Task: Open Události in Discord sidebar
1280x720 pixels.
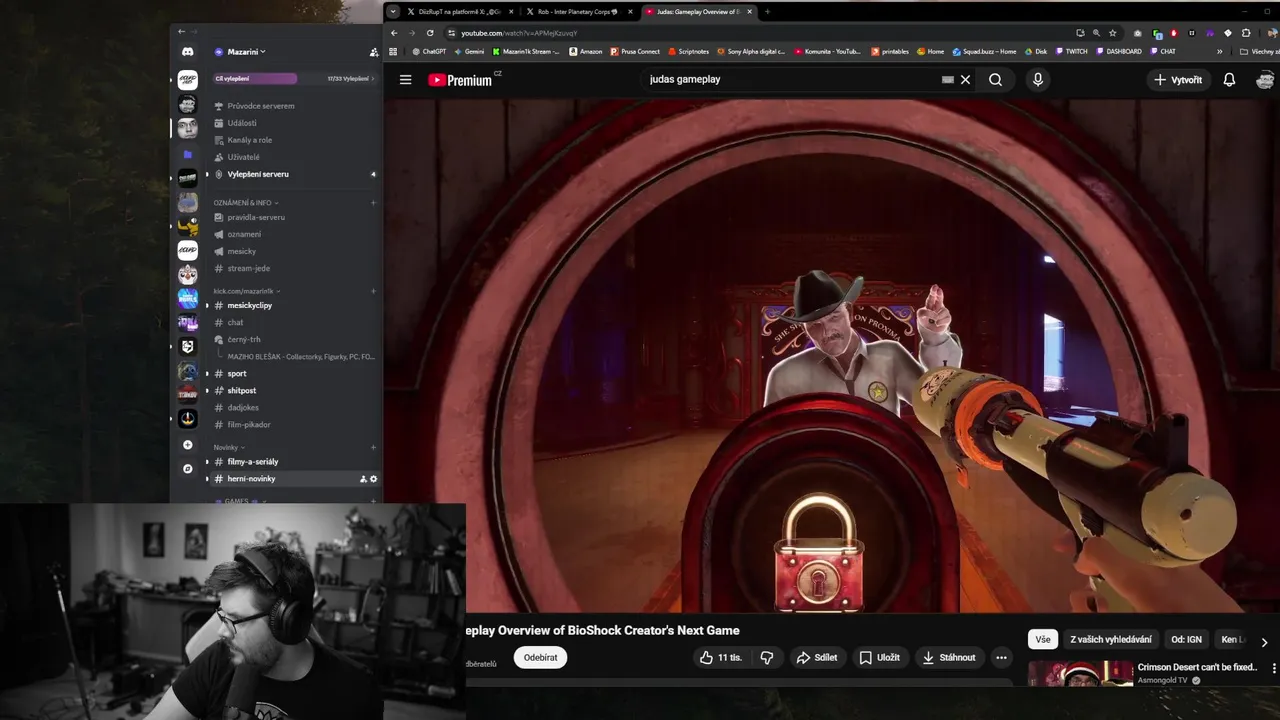Action: tap(242, 123)
